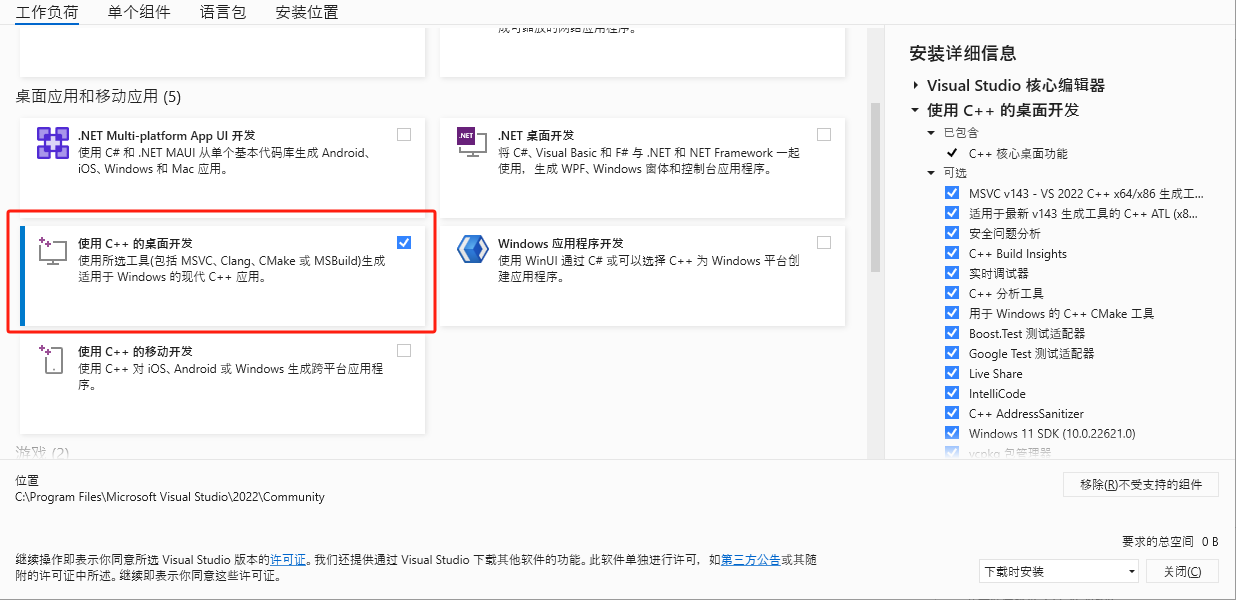
Task: Enable the .NET Multi-platform App UI workload checkbox
Action: point(404,134)
